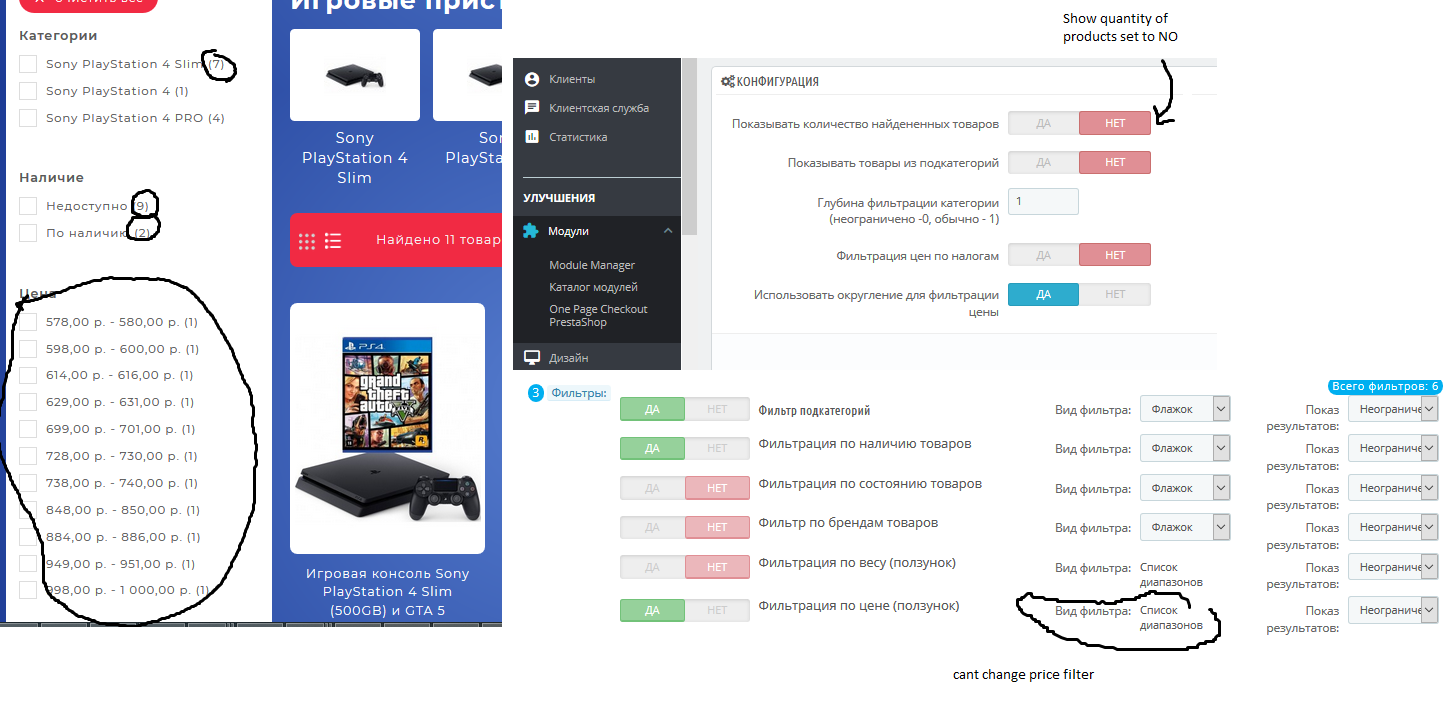Open Показ результатов dropdown for Фильтр подкатегорий
This screenshot has height=704, width=1446.
click(x=1393, y=409)
